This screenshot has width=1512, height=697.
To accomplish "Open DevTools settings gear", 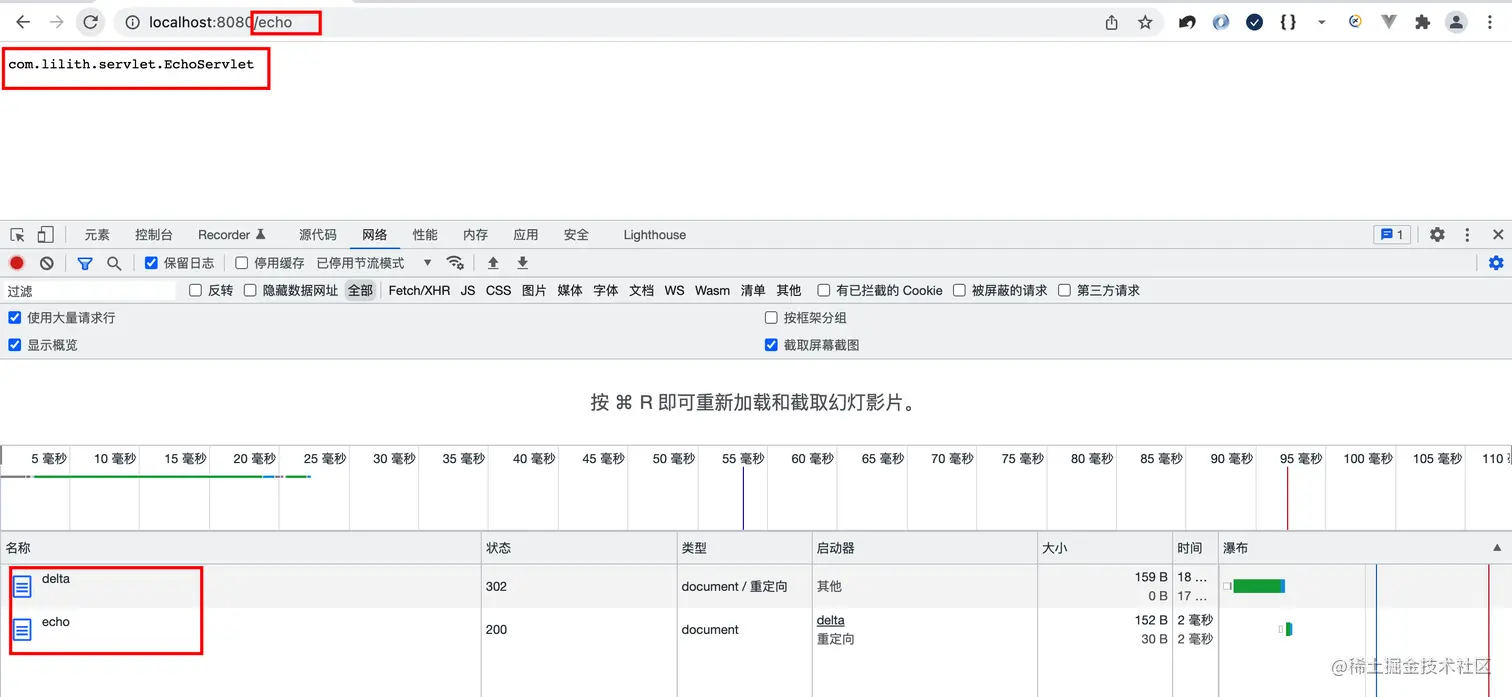I will coord(1437,235).
